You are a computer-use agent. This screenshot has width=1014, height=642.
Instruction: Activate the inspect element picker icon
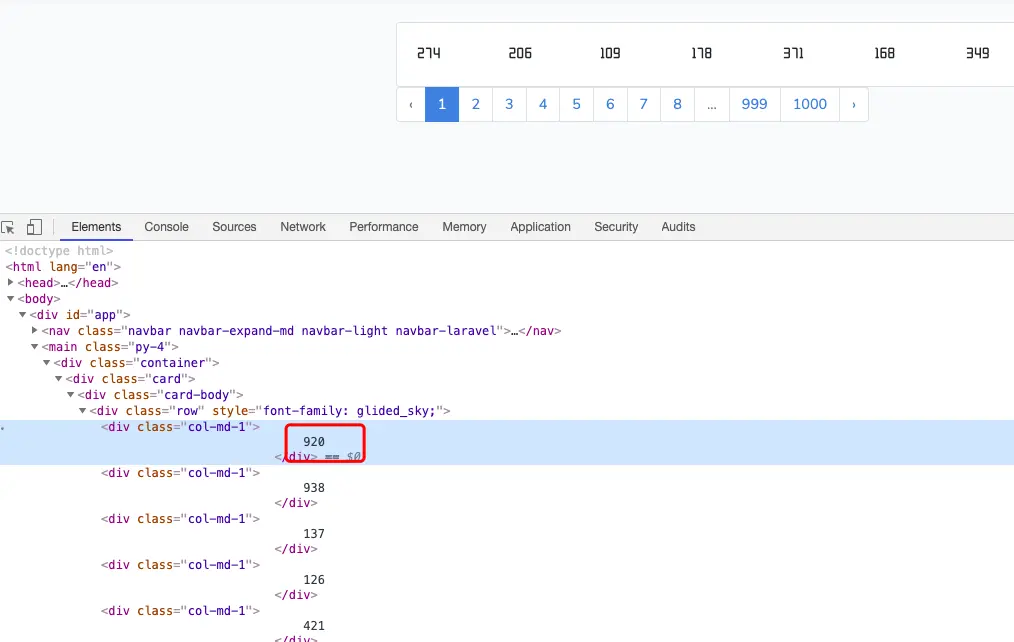(x=8, y=227)
